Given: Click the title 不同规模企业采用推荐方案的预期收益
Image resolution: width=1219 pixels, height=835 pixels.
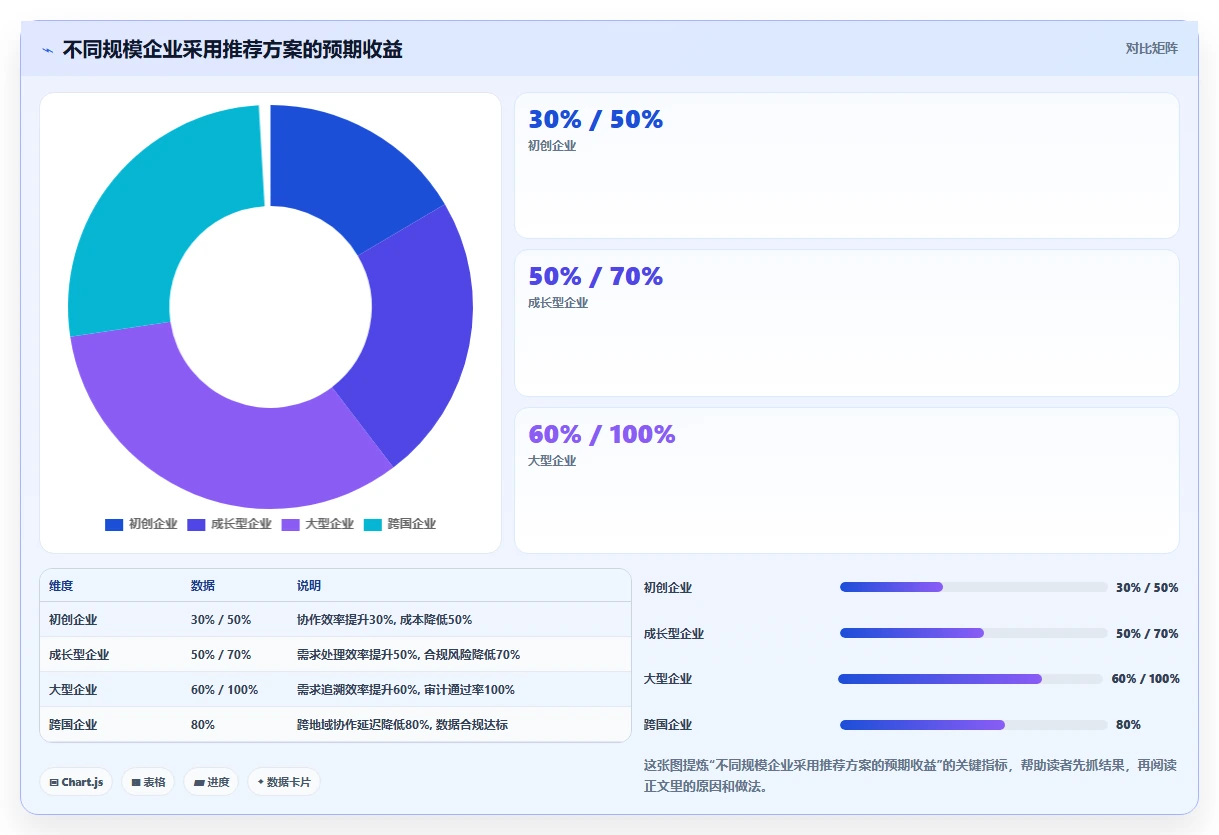Looking at the screenshot, I should 233,50.
